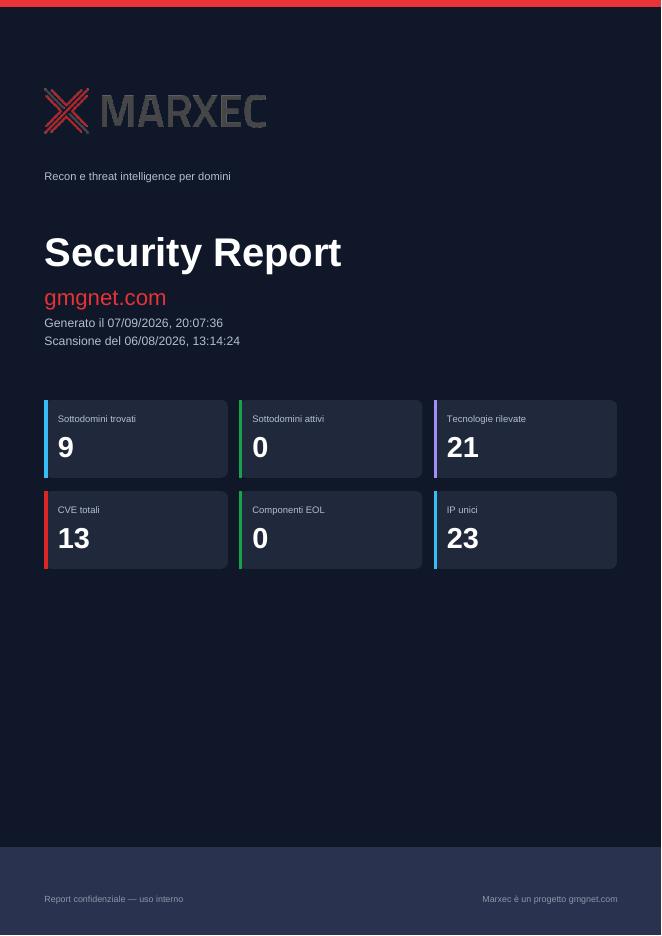This screenshot has width=662, height=936.
Task: Select the 'IP unici' label
Action: (x=462, y=510)
